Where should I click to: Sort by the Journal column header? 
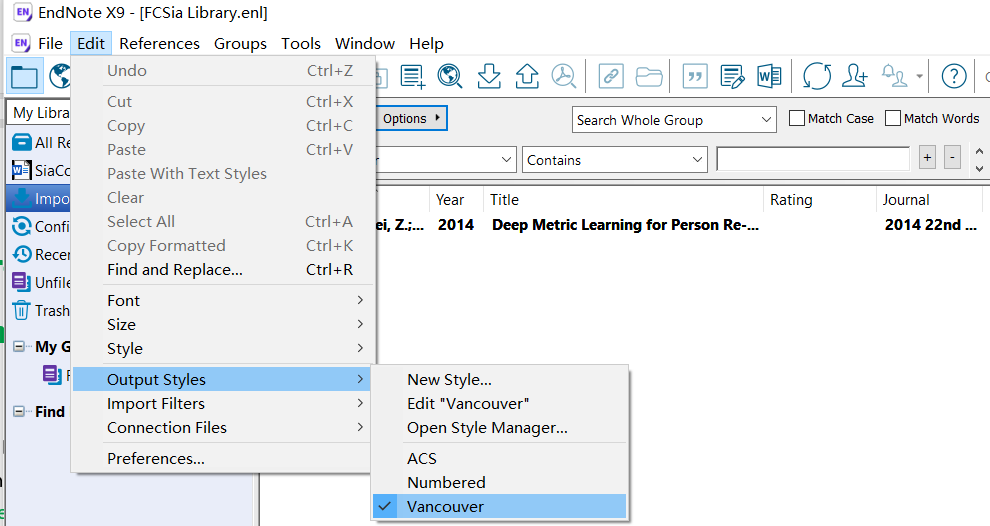click(x=929, y=200)
